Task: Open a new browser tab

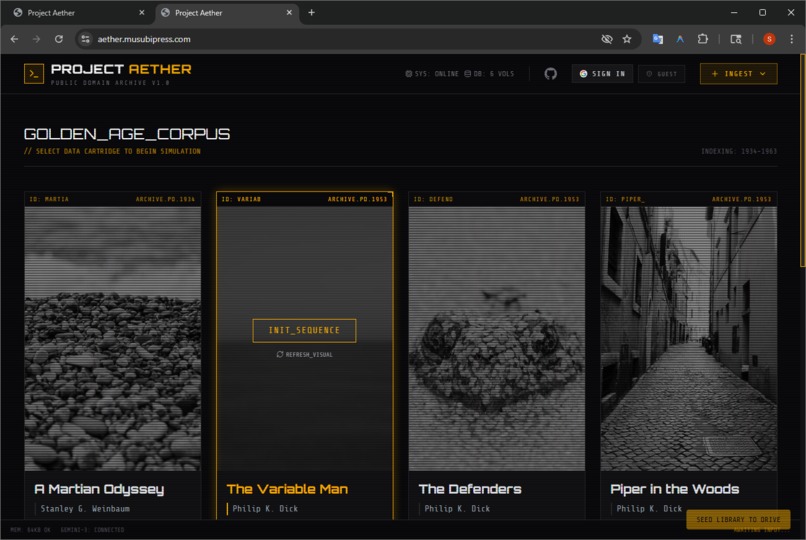Action: 312,13
